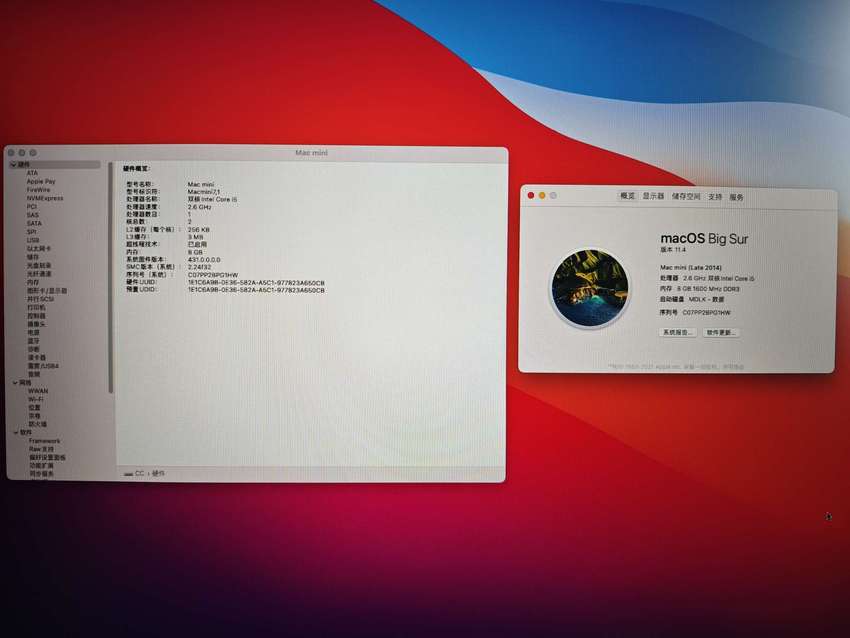This screenshot has width=850, height=638.
Task: Collapse the 硬件 (Hardware) section
Action: click(13, 164)
